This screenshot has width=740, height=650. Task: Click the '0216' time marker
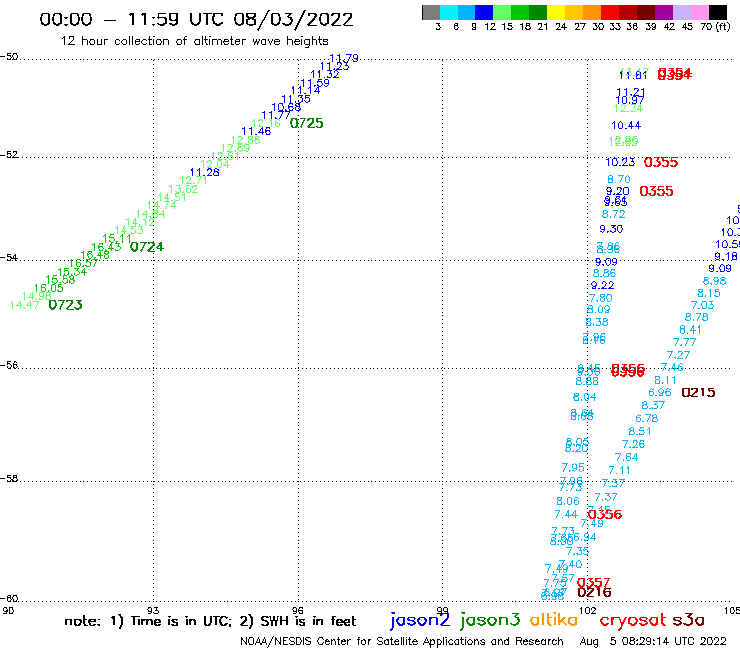(x=594, y=592)
